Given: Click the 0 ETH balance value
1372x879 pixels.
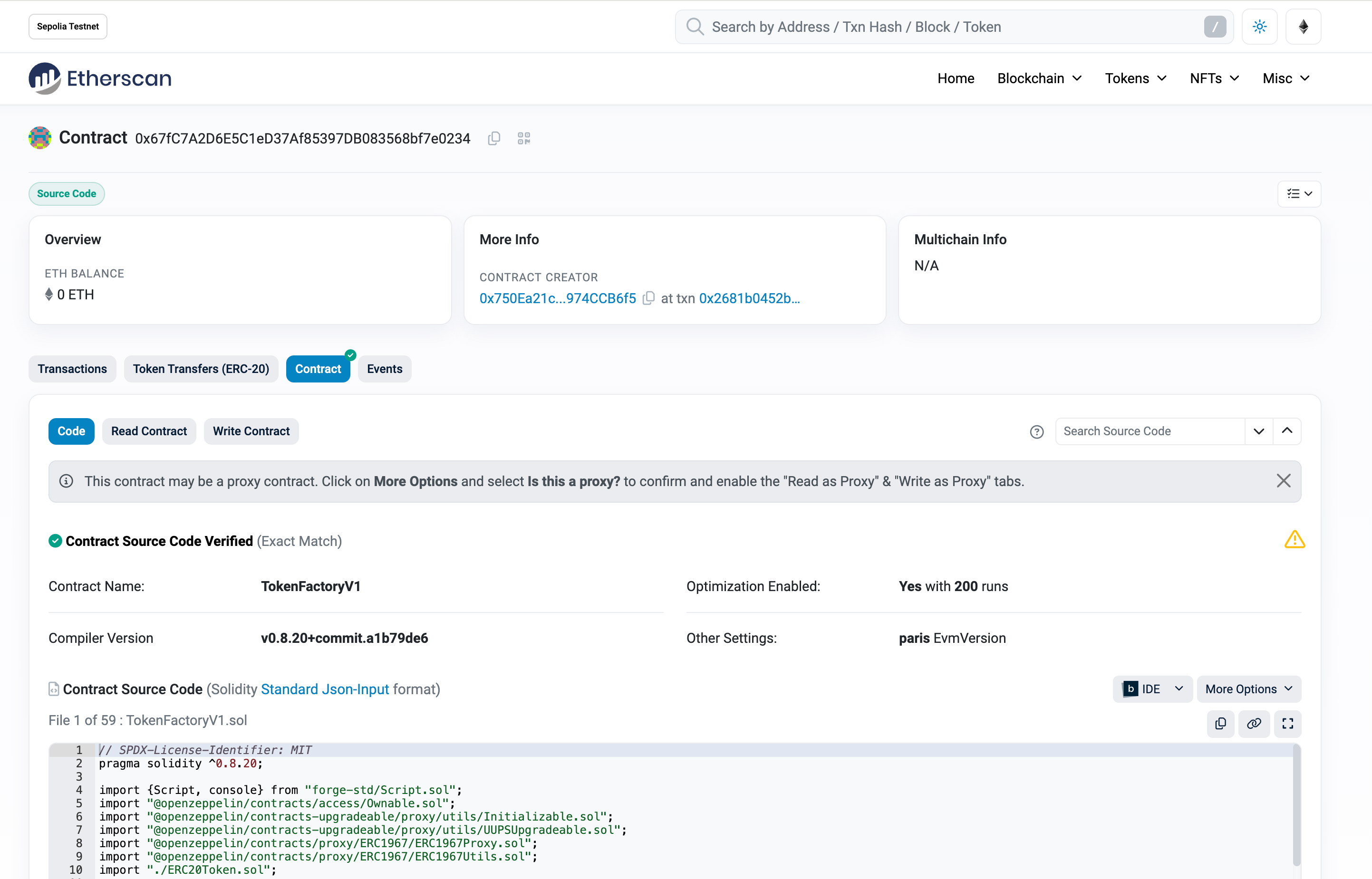Looking at the screenshot, I should (76, 295).
